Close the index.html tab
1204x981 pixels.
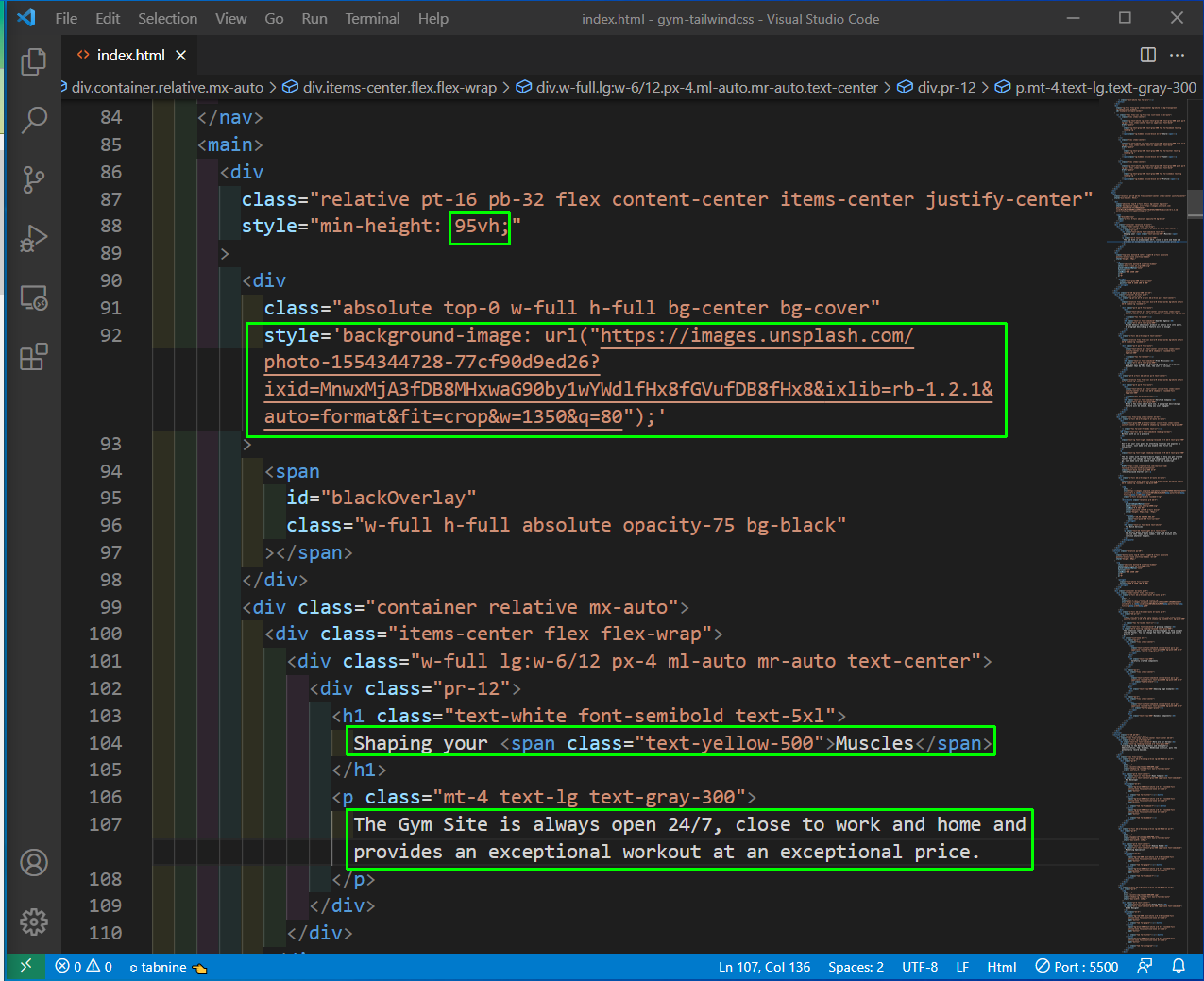click(x=181, y=56)
